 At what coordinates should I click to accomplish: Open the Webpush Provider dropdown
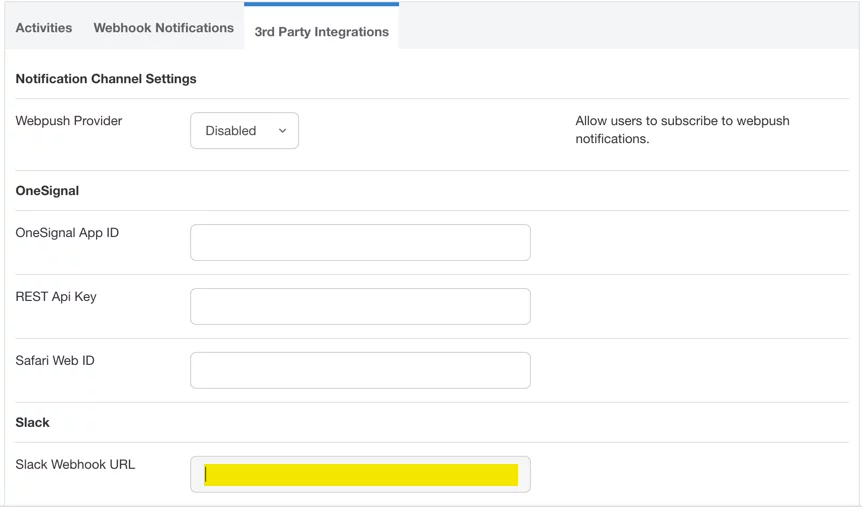(244, 131)
